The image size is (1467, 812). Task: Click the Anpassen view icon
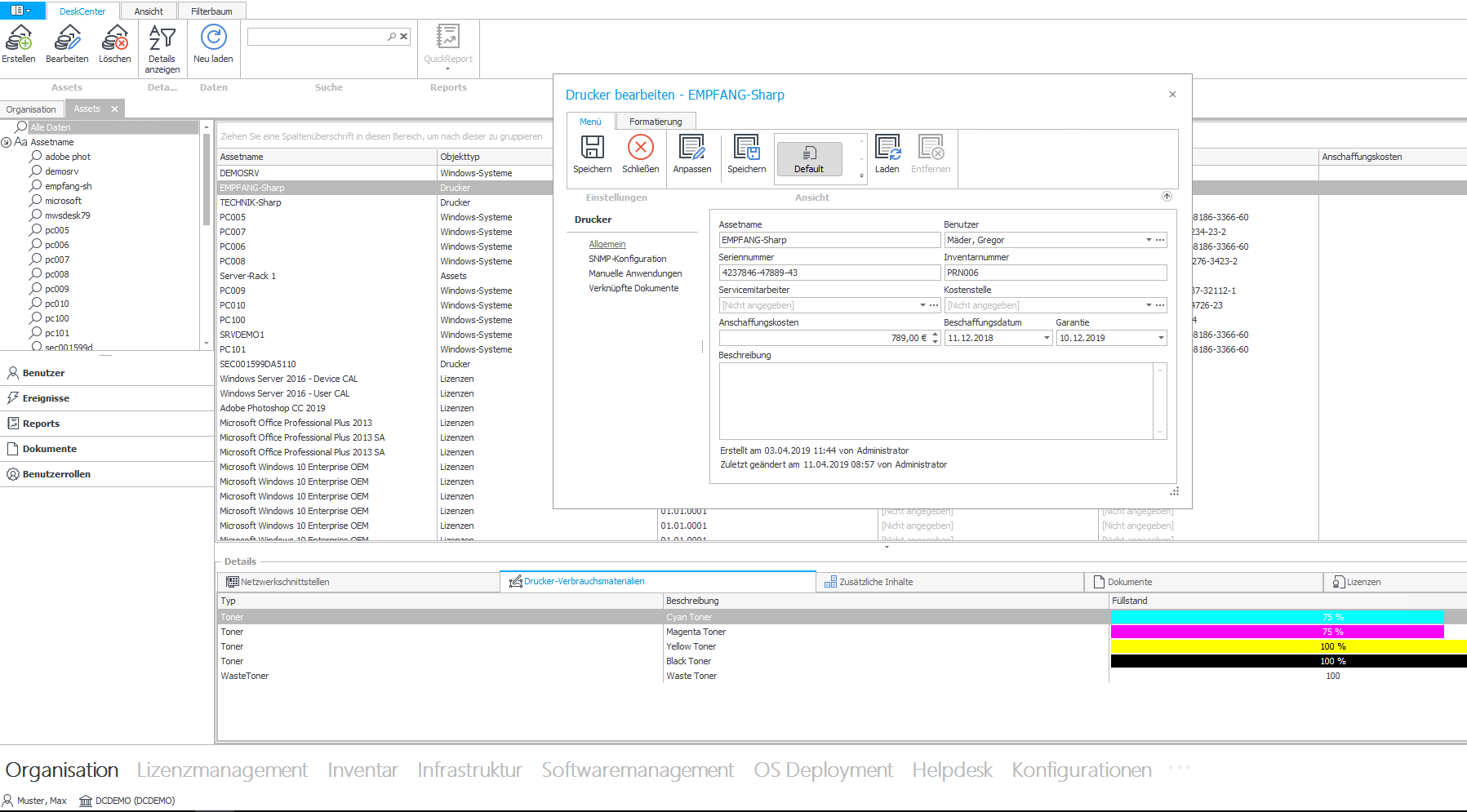tap(691, 148)
